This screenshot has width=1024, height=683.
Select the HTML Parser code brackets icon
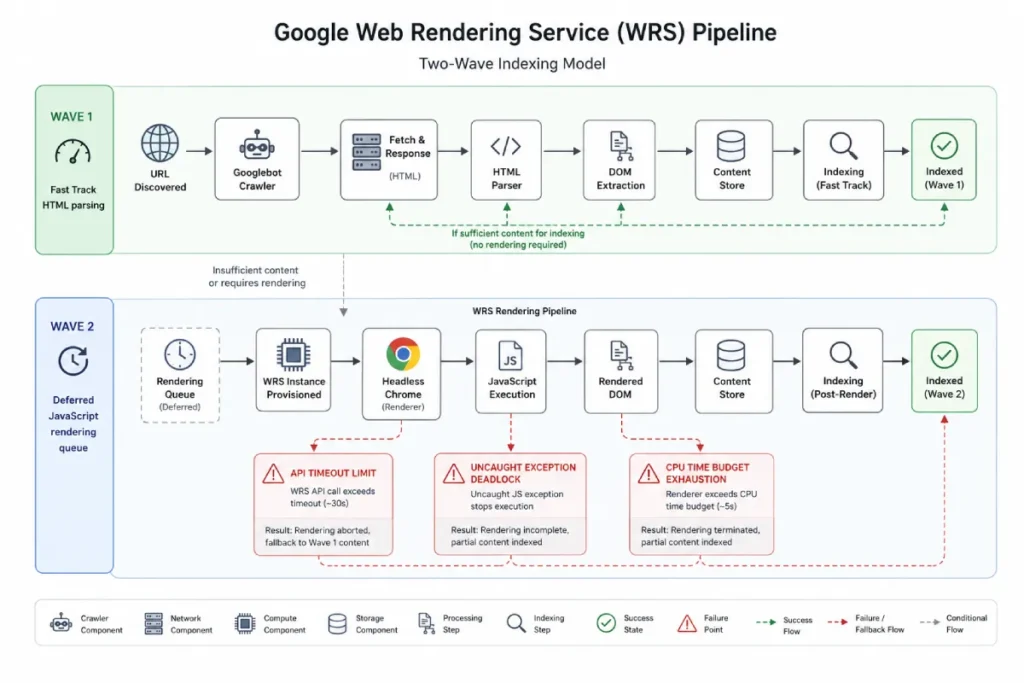[506, 146]
